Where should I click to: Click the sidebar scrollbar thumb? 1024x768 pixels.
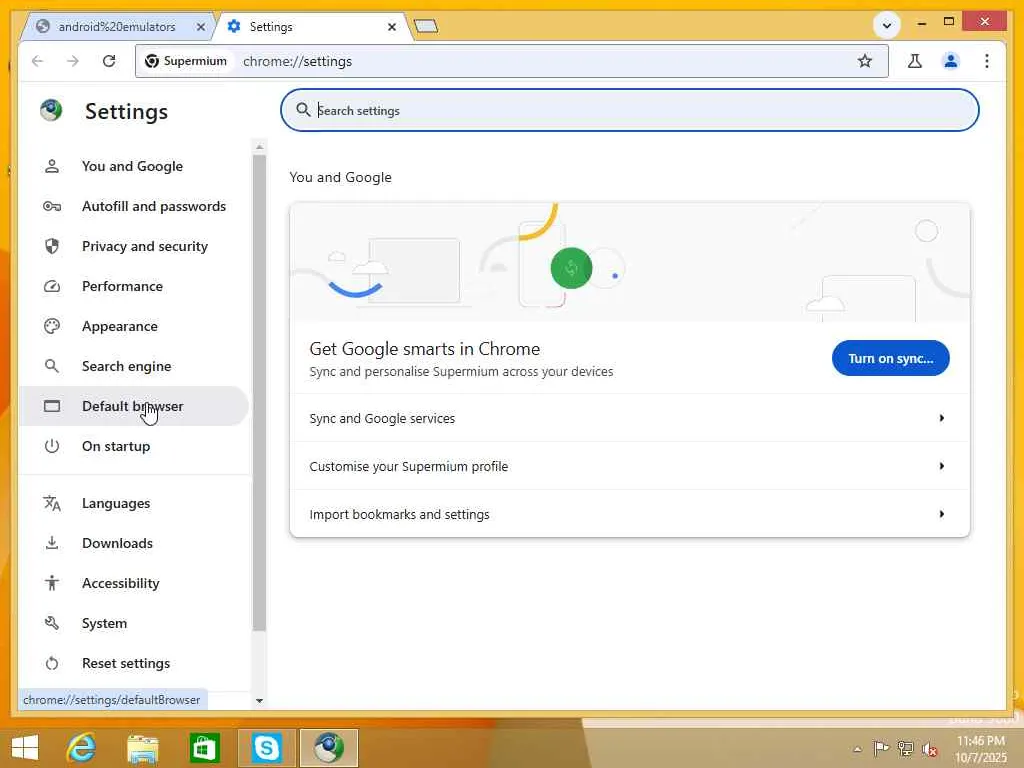point(259,392)
